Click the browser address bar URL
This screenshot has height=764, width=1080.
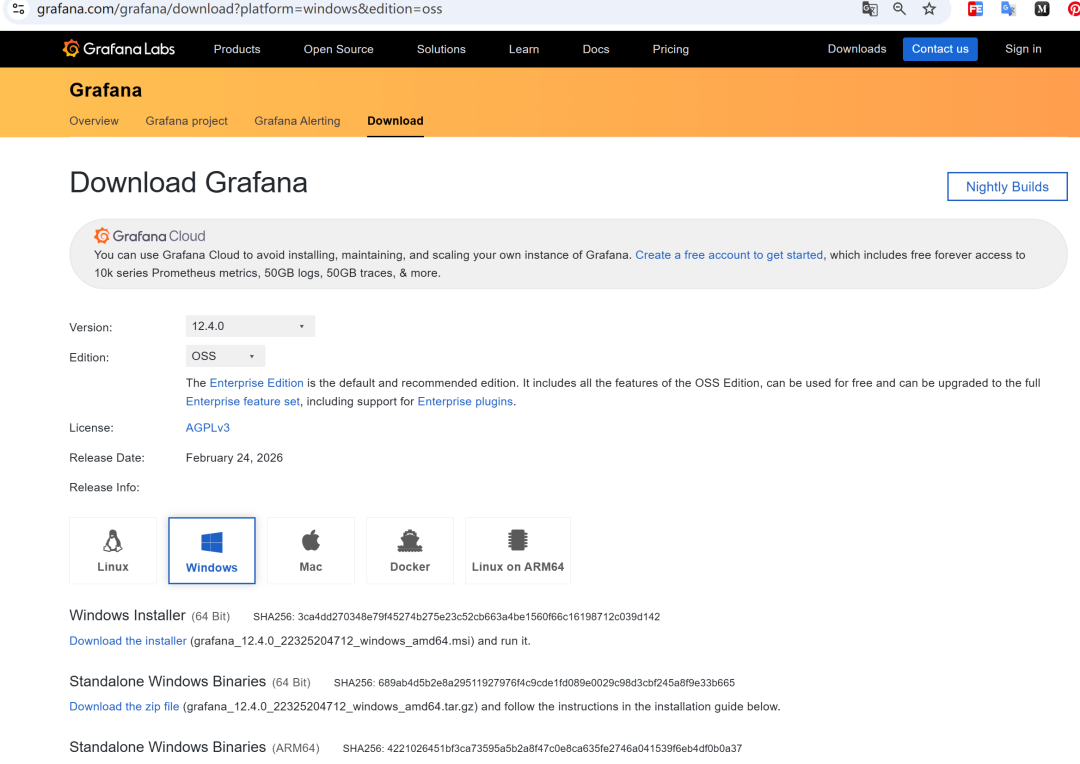tap(239, 9)
